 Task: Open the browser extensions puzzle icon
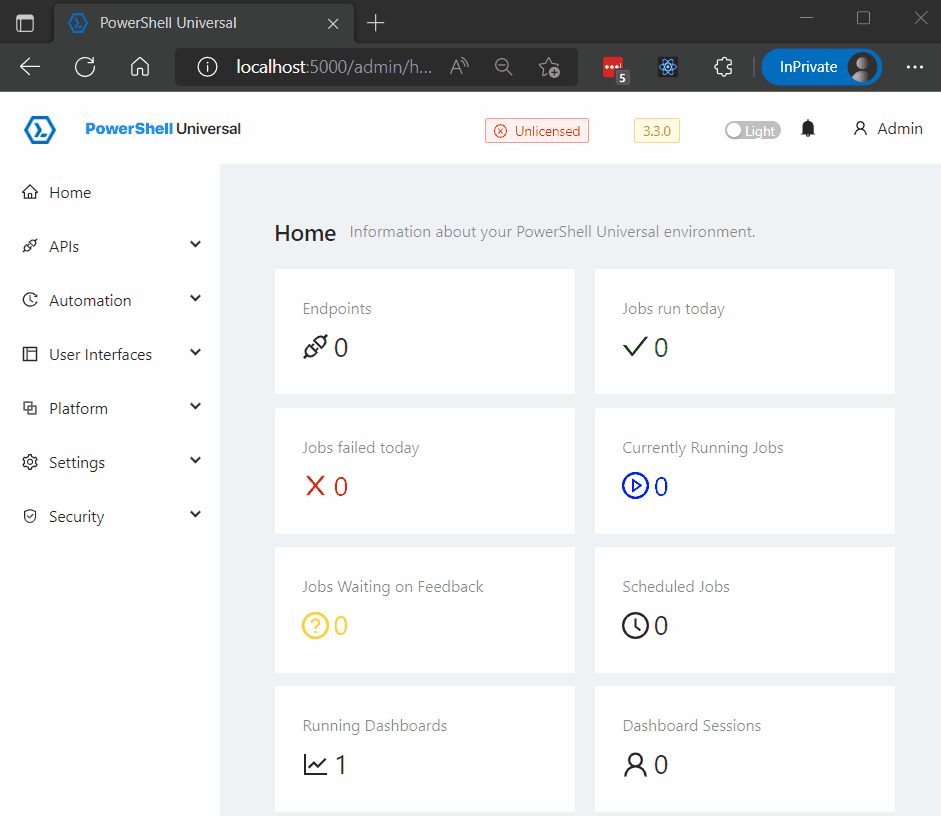click(x=723, y=67)
